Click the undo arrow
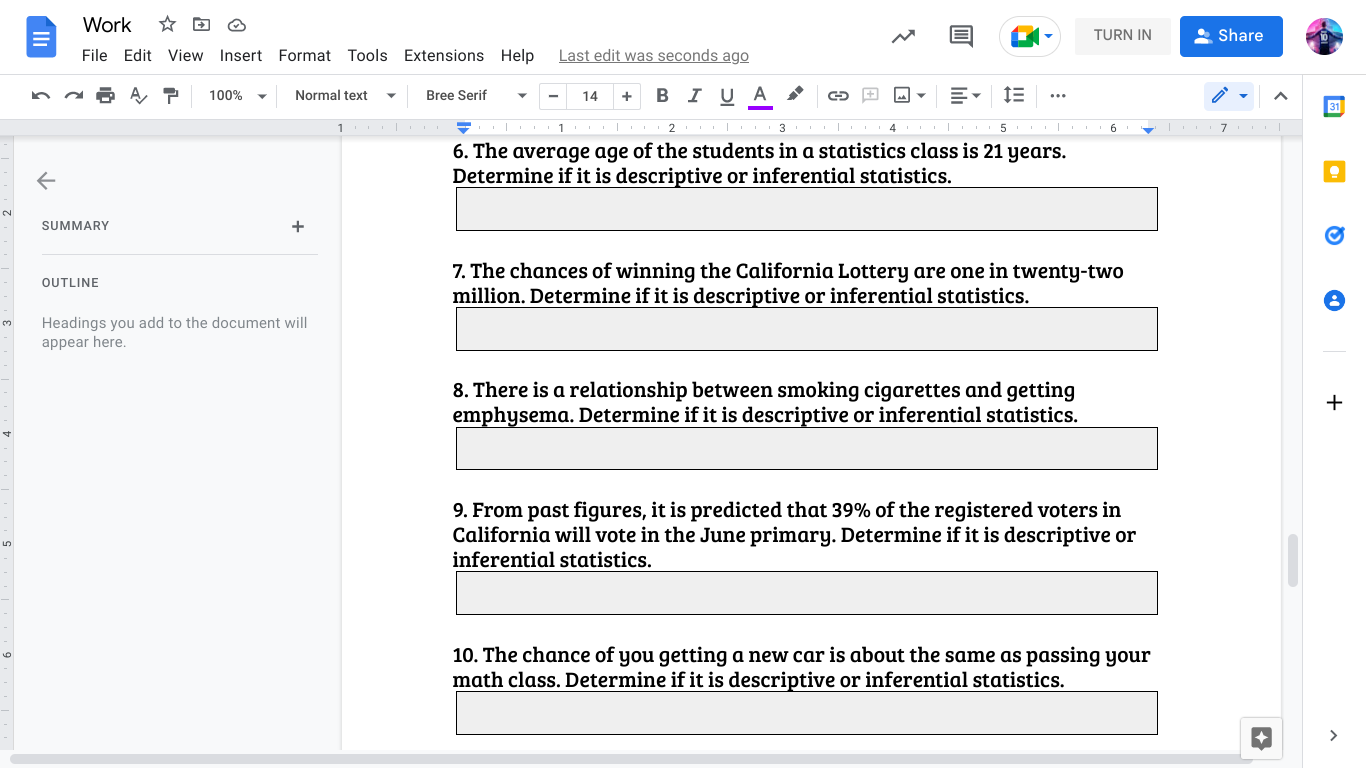Screen dimensions: 1366x768 (x=41, y=96)
